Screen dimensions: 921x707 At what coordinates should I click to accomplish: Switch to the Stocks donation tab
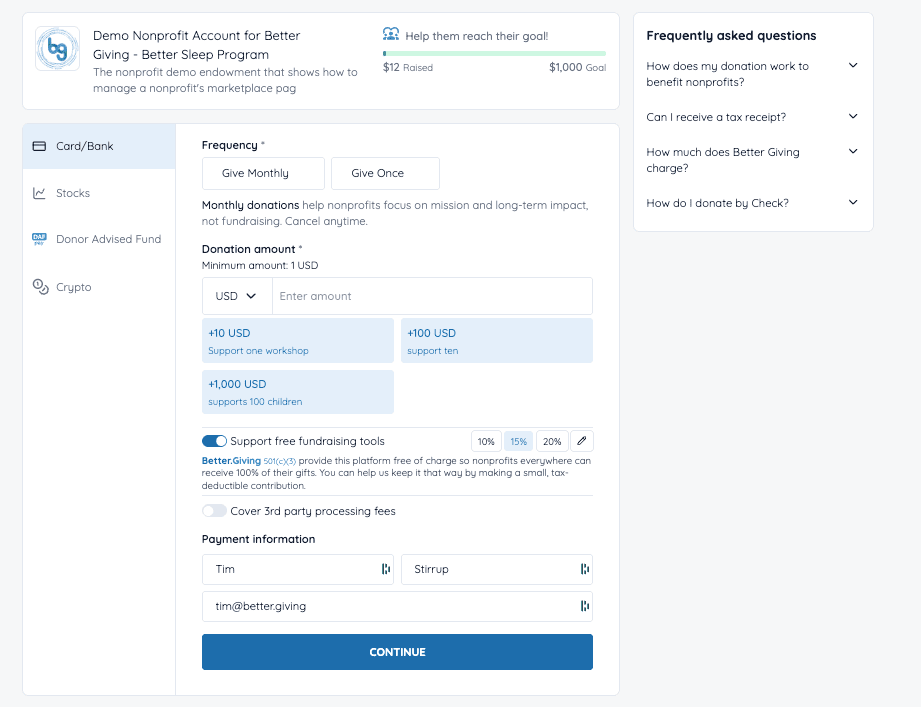pos(73,193)
